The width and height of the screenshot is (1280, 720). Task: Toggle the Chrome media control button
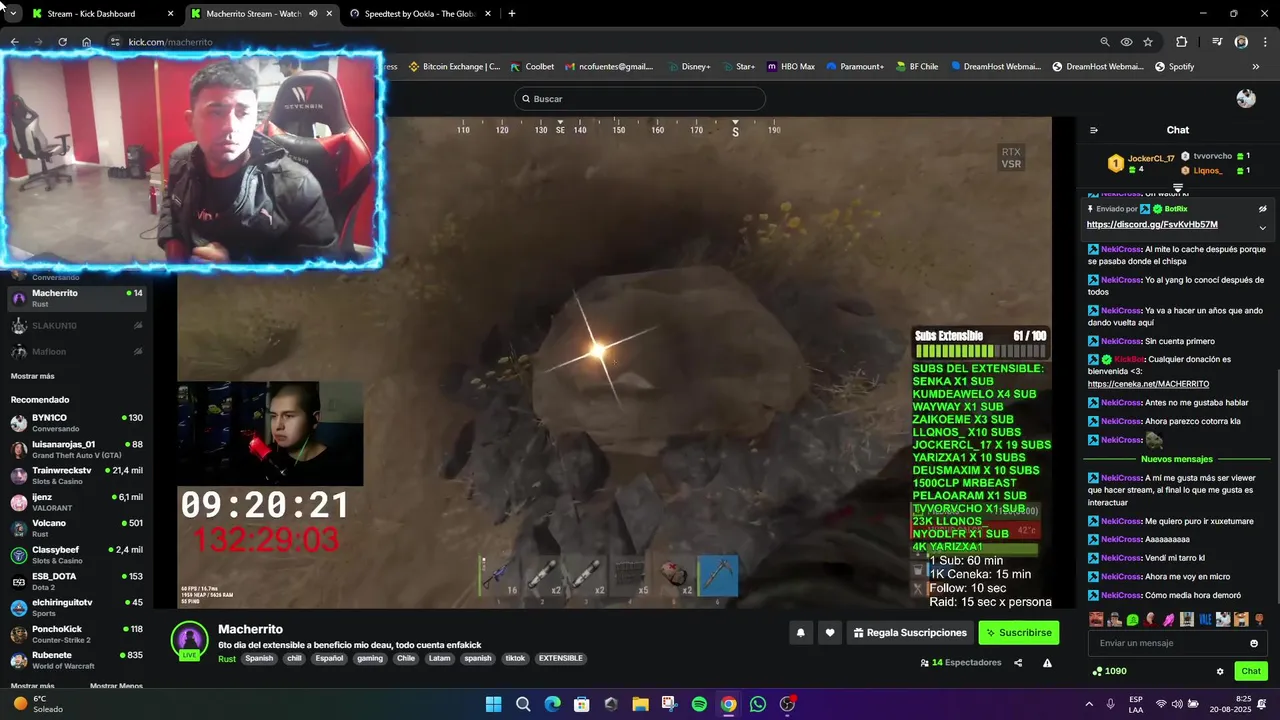(x=1217, y=42)
